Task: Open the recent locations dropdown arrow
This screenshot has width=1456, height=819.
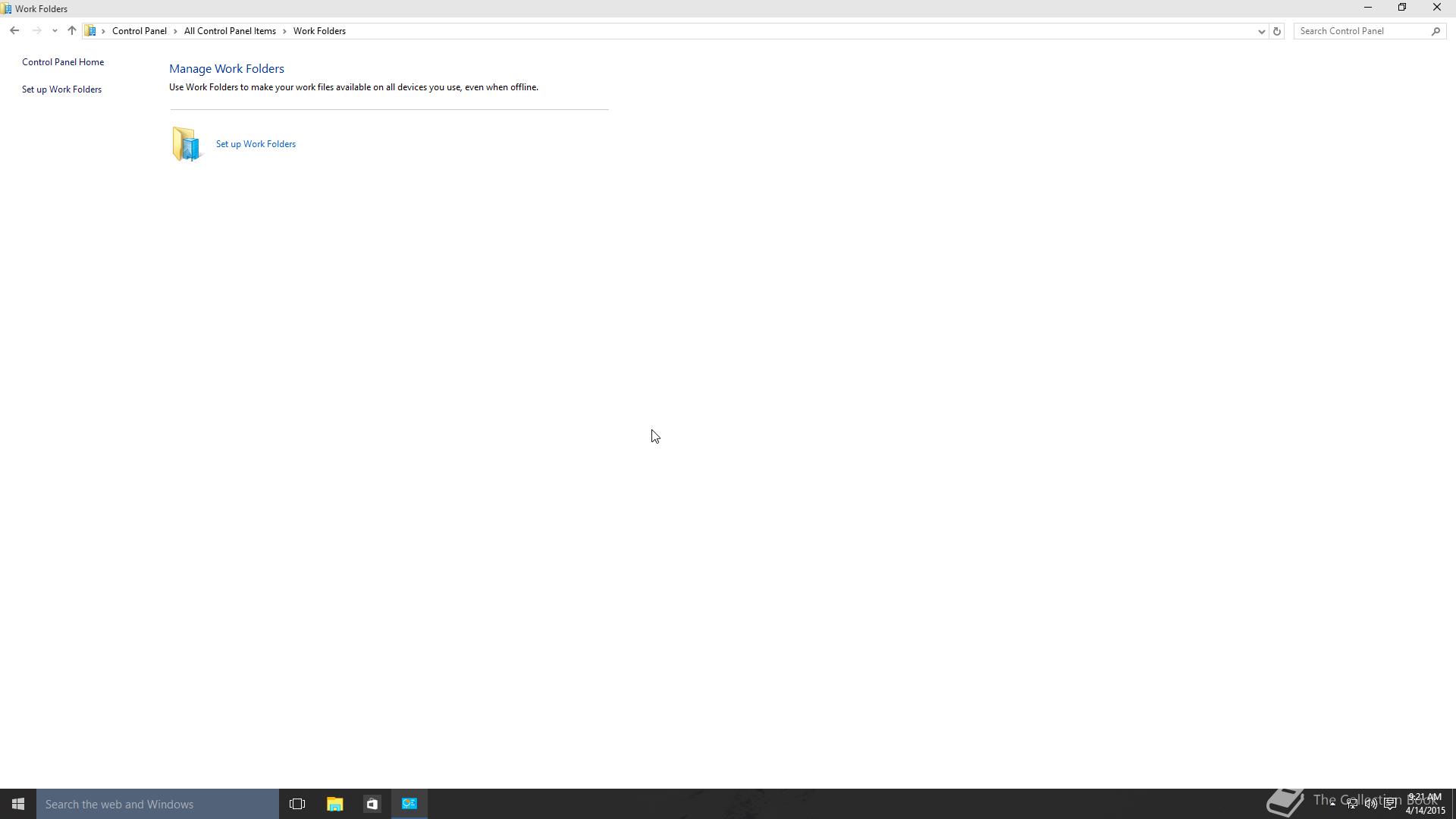Action: tap(55, 31)
